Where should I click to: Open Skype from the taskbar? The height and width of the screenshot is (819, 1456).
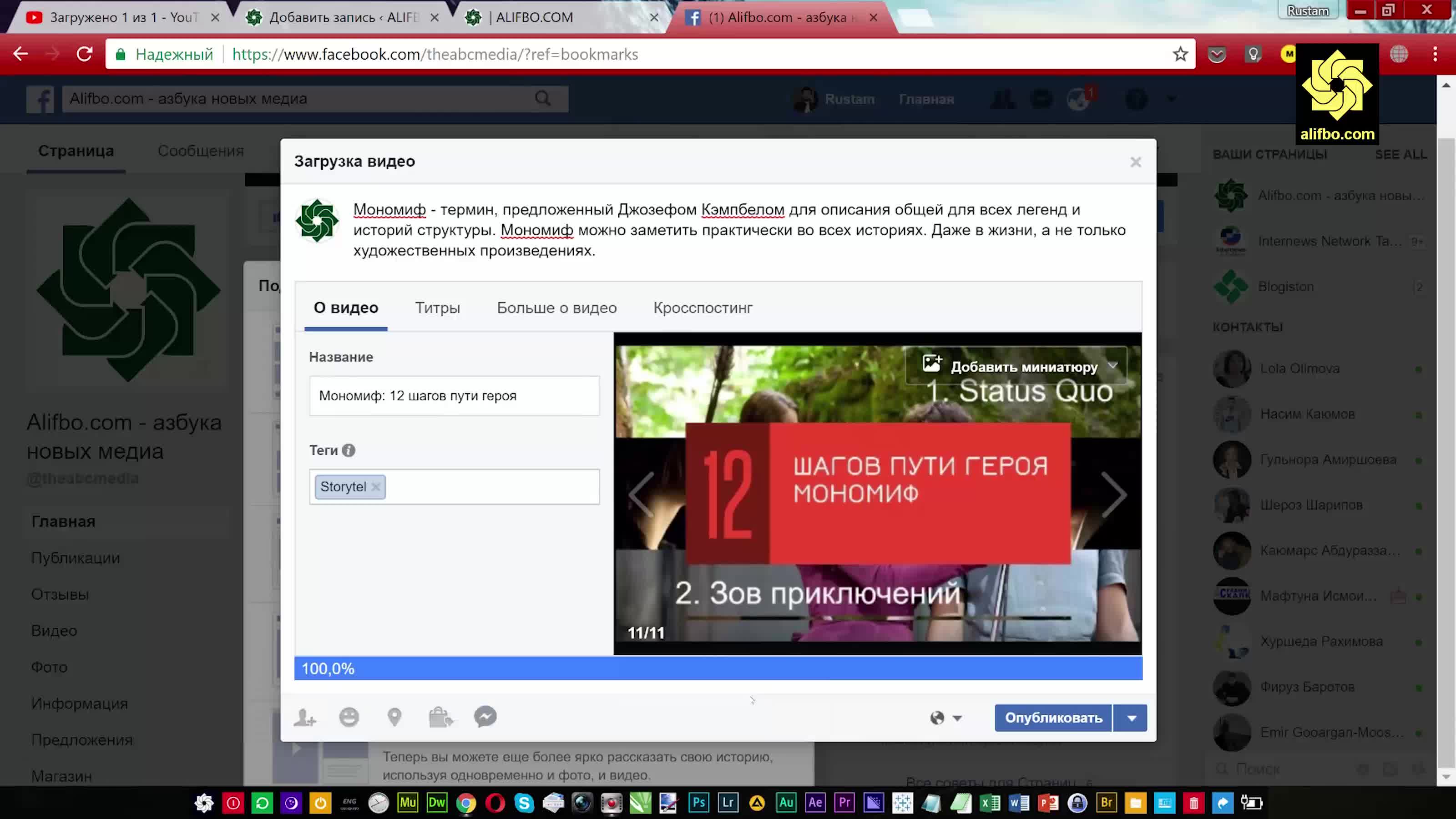coord(524,803)
